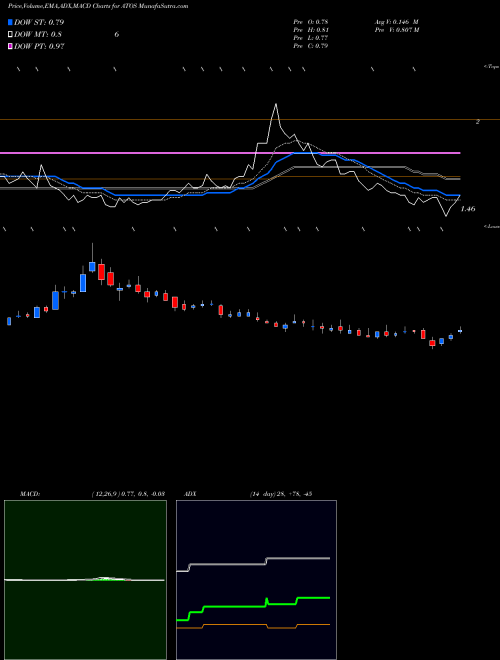Click the 'Pre L: 0.77' low value
Viewport: 500px width, 660px height.
311,38
